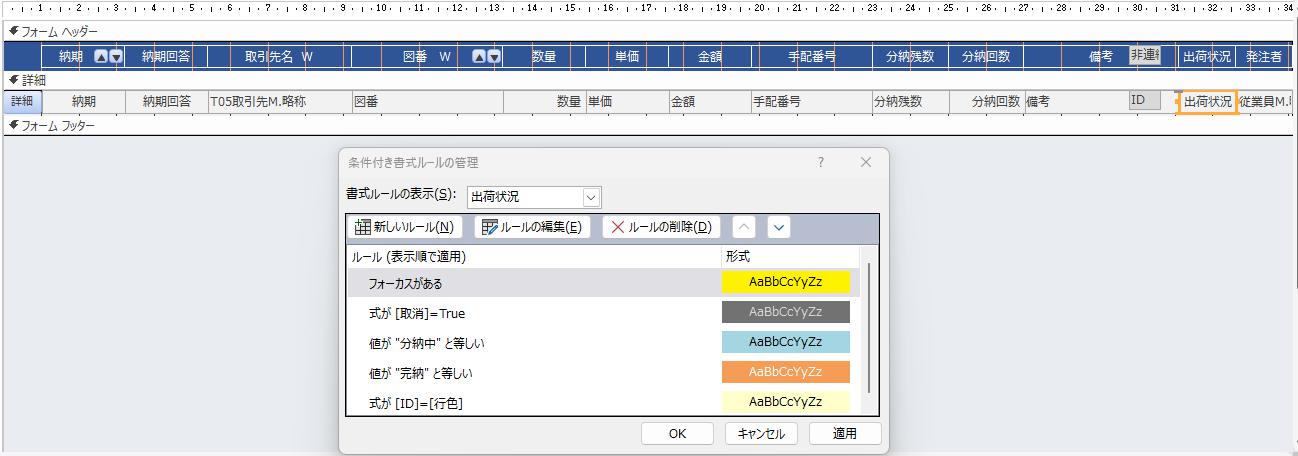Click the gray format preview swatch

point(785,312)
